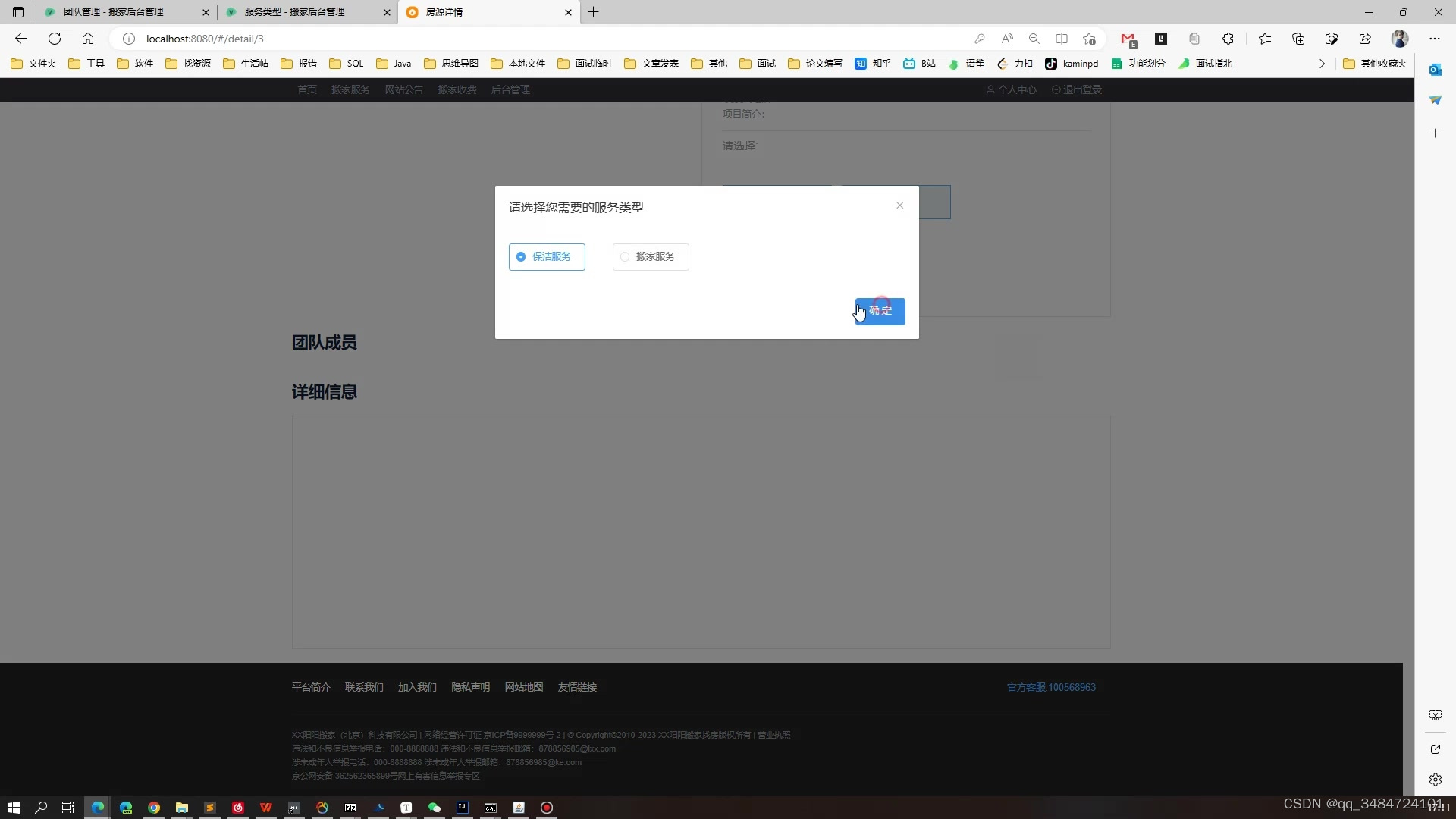Screen dimensions: 1456x819
Task: Select the 保洁服务 radio option
Action: point(546,257)
